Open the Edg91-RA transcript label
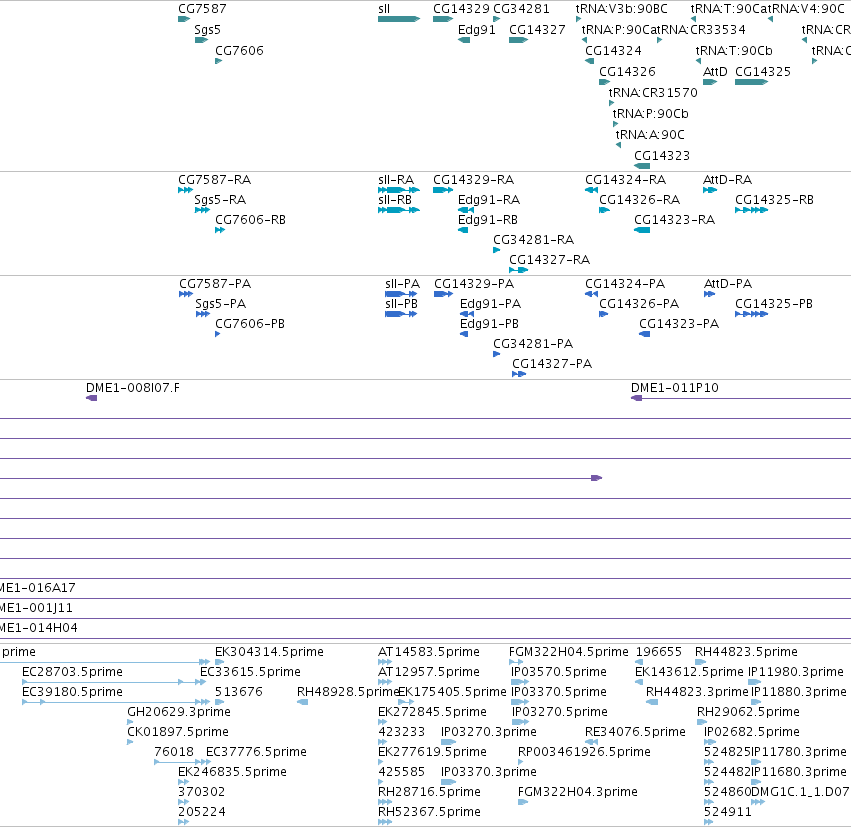Screen dimensions: 851x827 pos(489,200)
